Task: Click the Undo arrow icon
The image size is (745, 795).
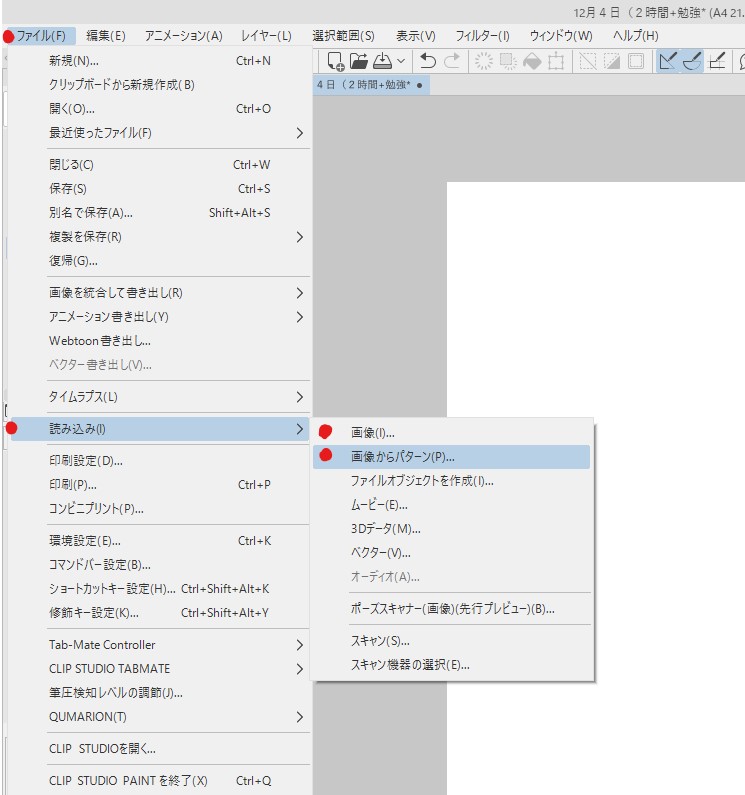Action: (428, 61)
